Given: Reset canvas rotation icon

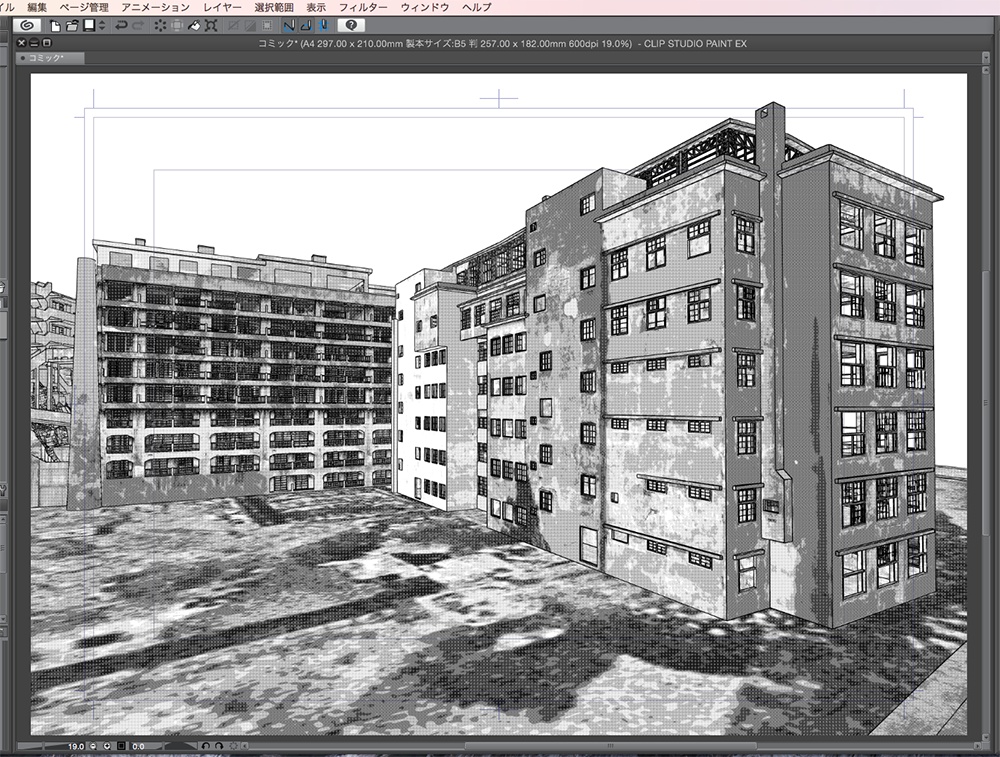Looking at the screenshot, I should [x=233, y=746].
